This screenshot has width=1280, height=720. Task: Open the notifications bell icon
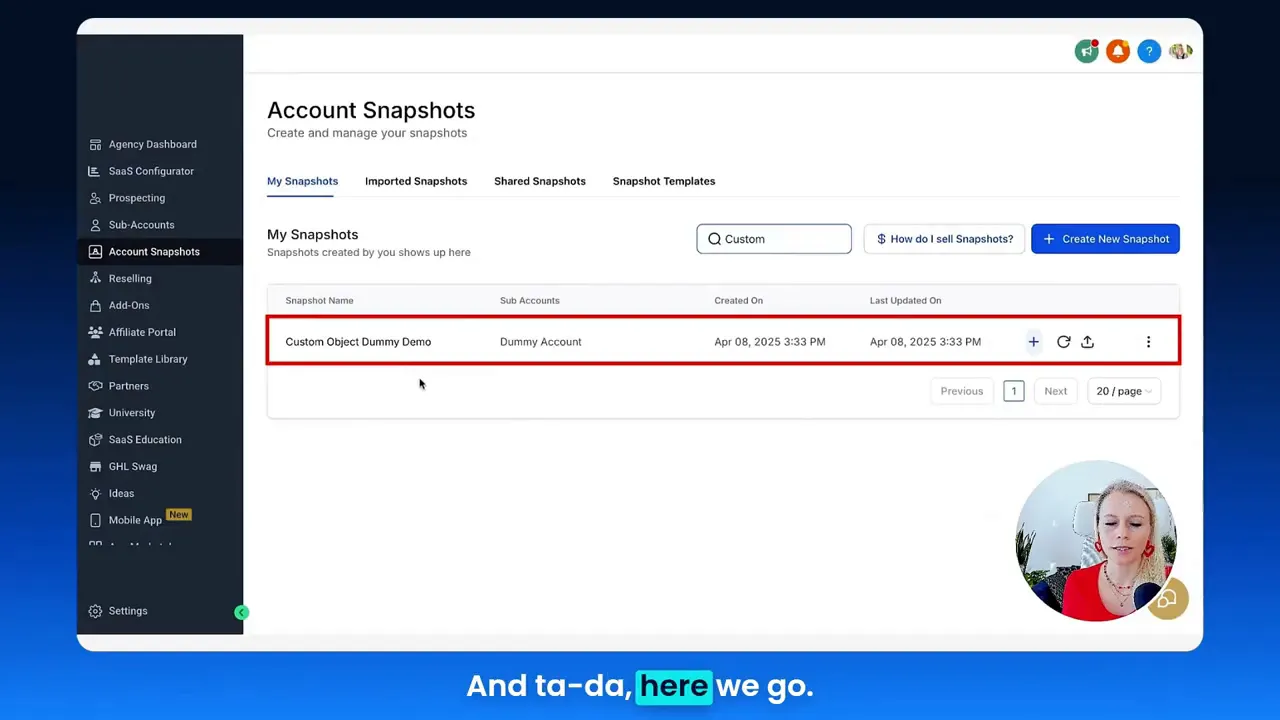(x=1118, y=51)
